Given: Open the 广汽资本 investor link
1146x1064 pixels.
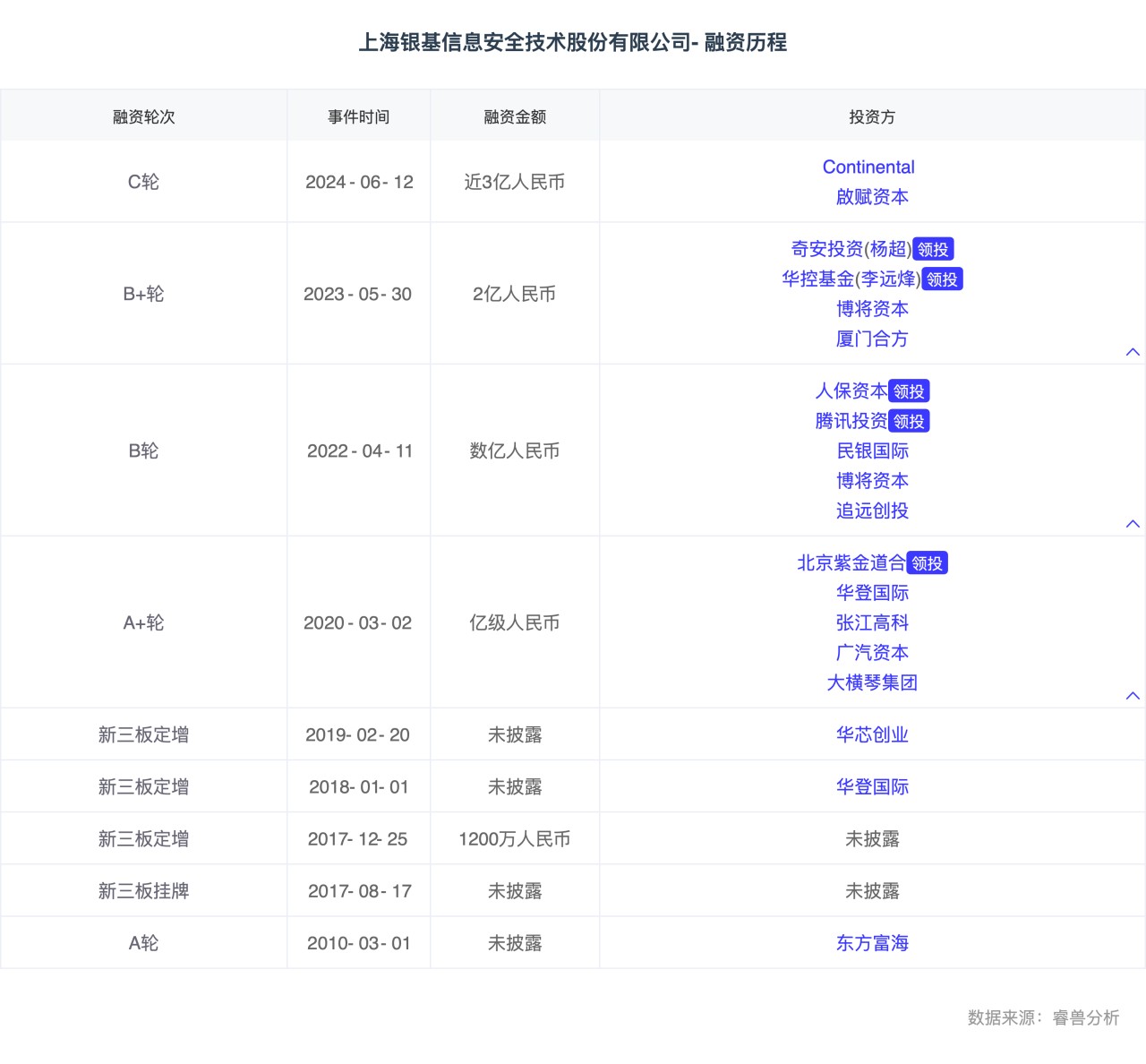Looking at the screenshot, I should tap(872, 653).
